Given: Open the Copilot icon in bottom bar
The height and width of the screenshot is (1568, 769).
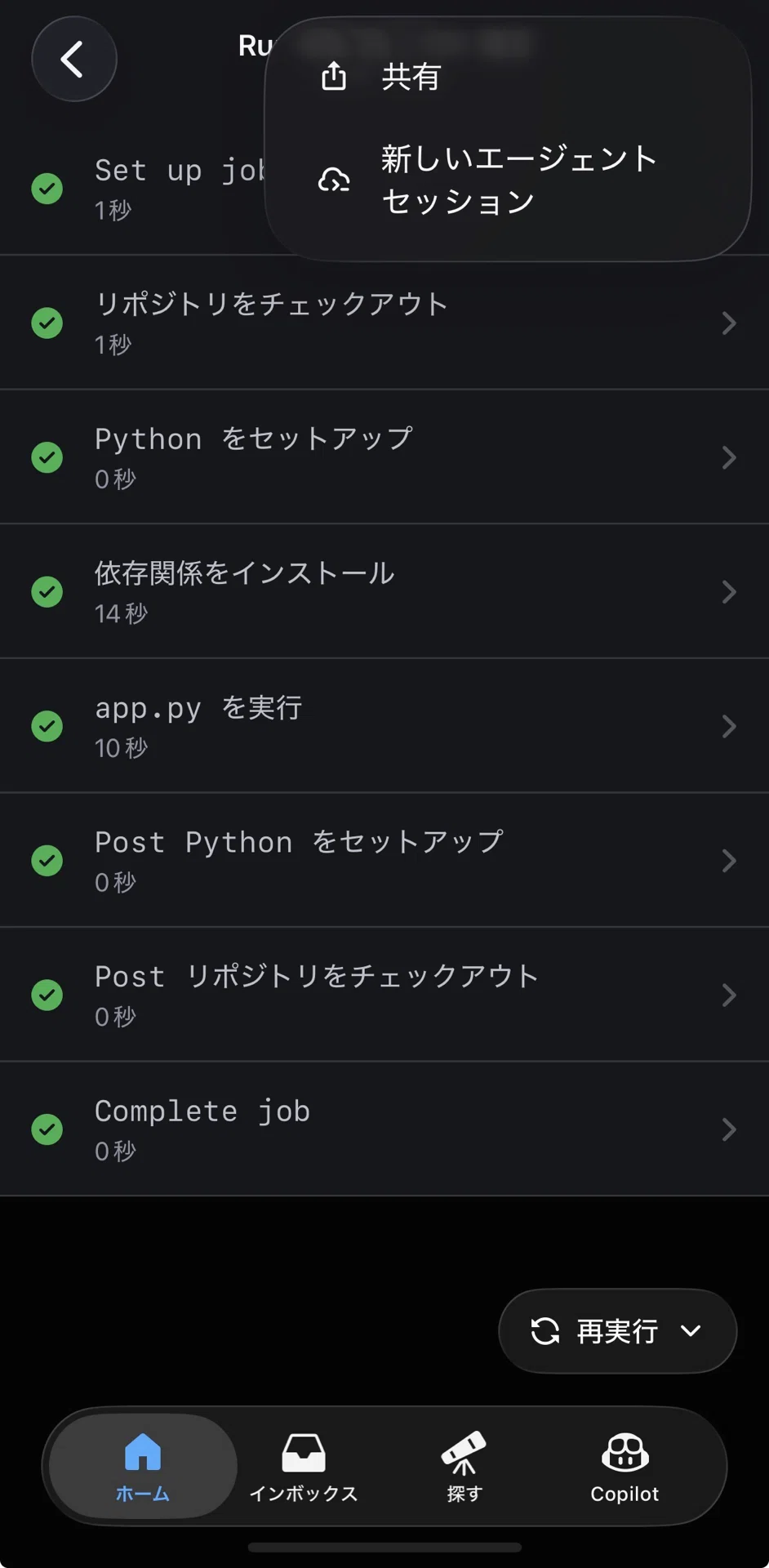Looking at the screenshot, I should pos(625,1452).
